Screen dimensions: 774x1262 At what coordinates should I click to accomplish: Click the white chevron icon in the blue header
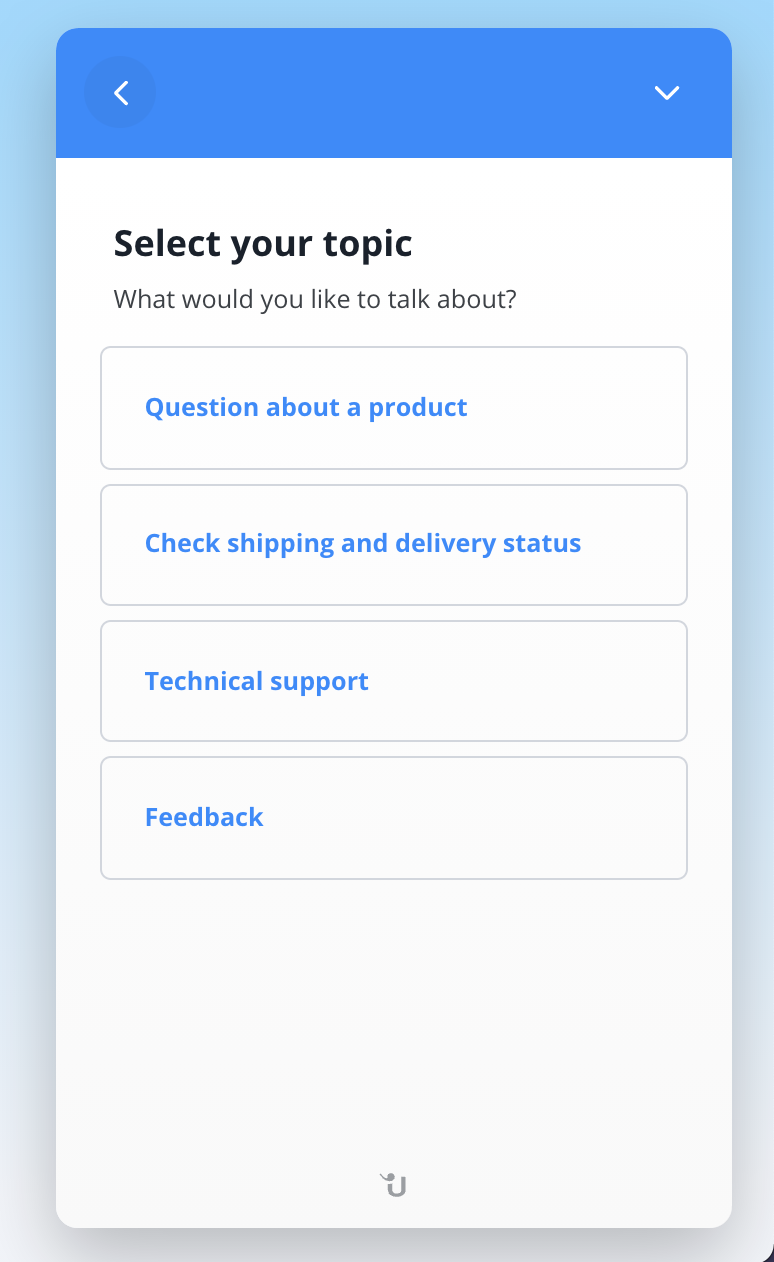(666, 93)
